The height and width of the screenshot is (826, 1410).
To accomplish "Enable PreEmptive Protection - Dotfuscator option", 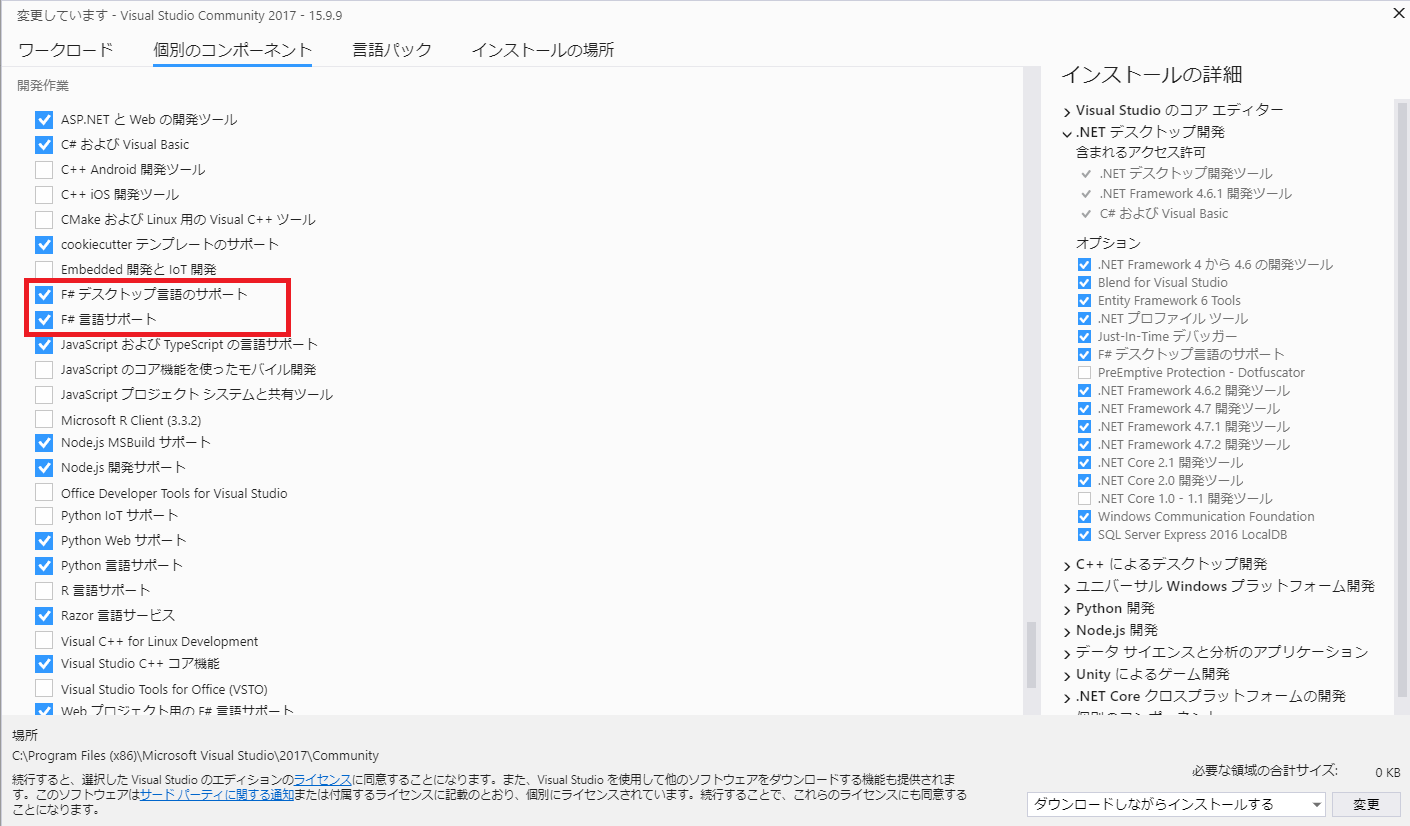I will [x=1084, y=372].
